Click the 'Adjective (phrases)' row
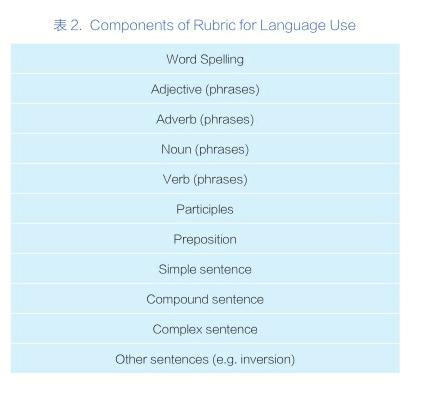The width and height of the screenshot is (424, 394). [205, 89]
